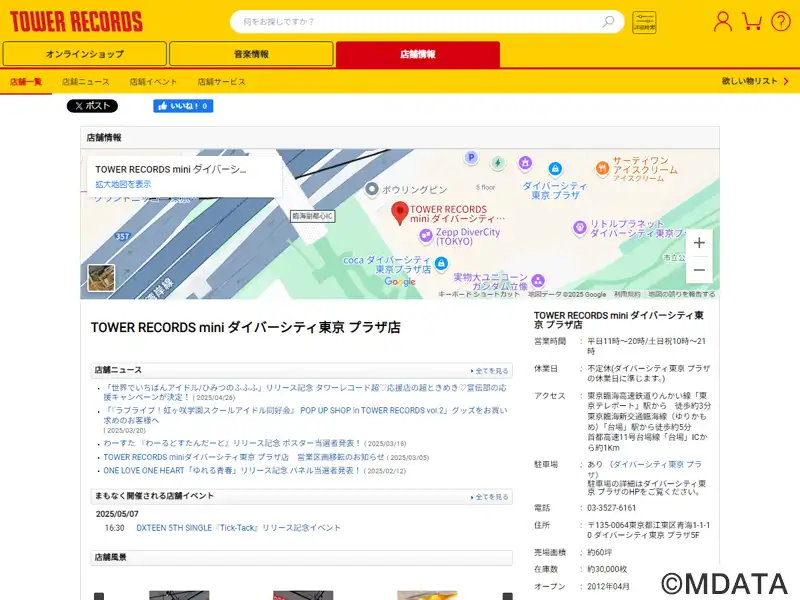This screenshot has height=600, width=800.
Task: Open the 店舗一覧 submenu item
Action: [x=26, y=82]
